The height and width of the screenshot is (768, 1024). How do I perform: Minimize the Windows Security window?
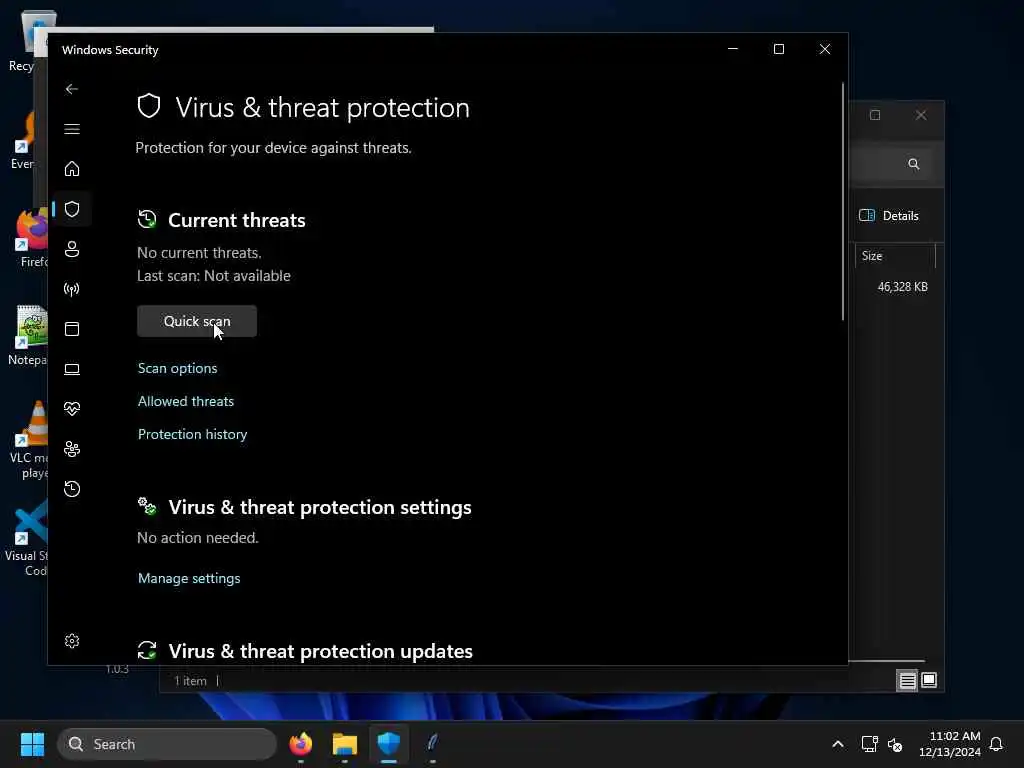[x=733, y=49]
